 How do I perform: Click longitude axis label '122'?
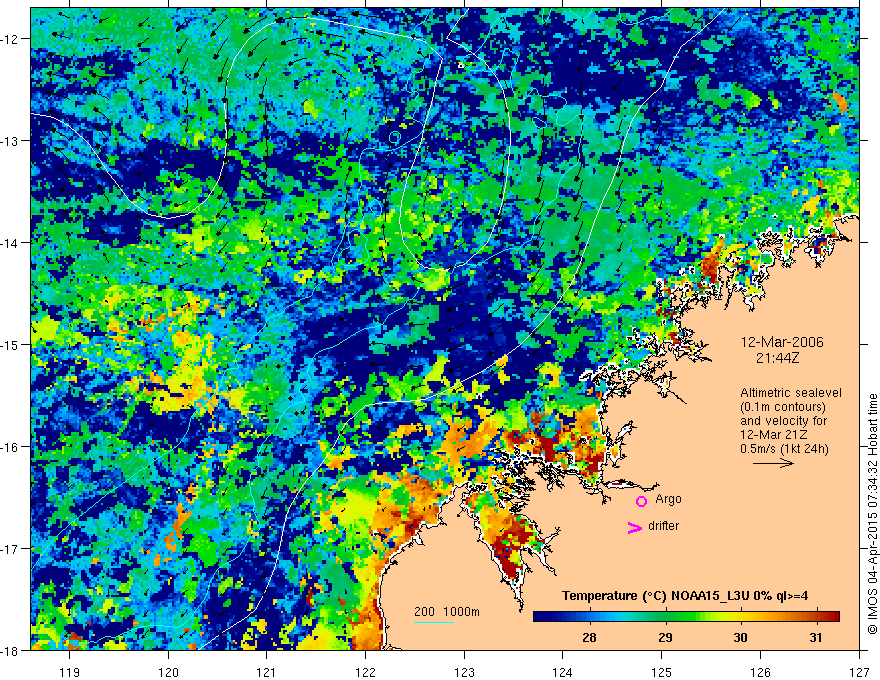pos(365,672)
